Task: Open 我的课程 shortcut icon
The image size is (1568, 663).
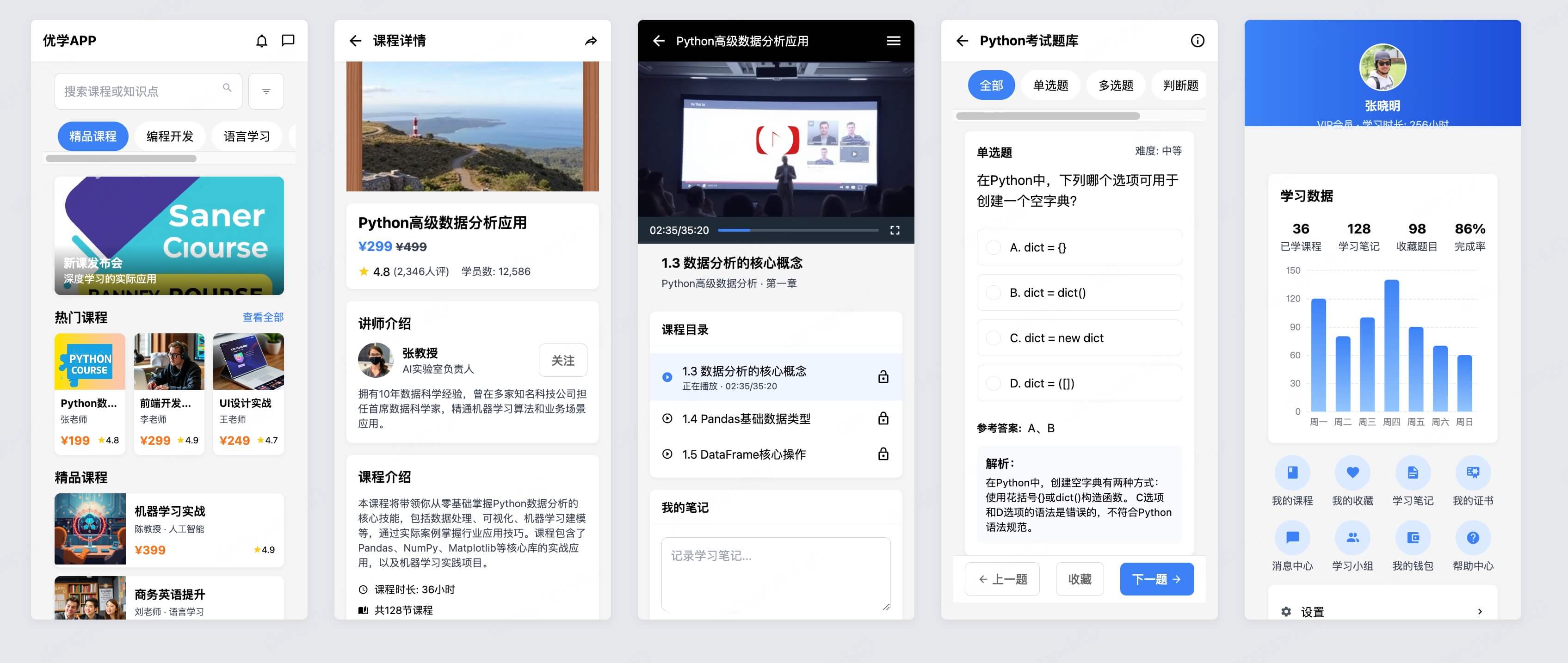Action: coord(1292,473)
